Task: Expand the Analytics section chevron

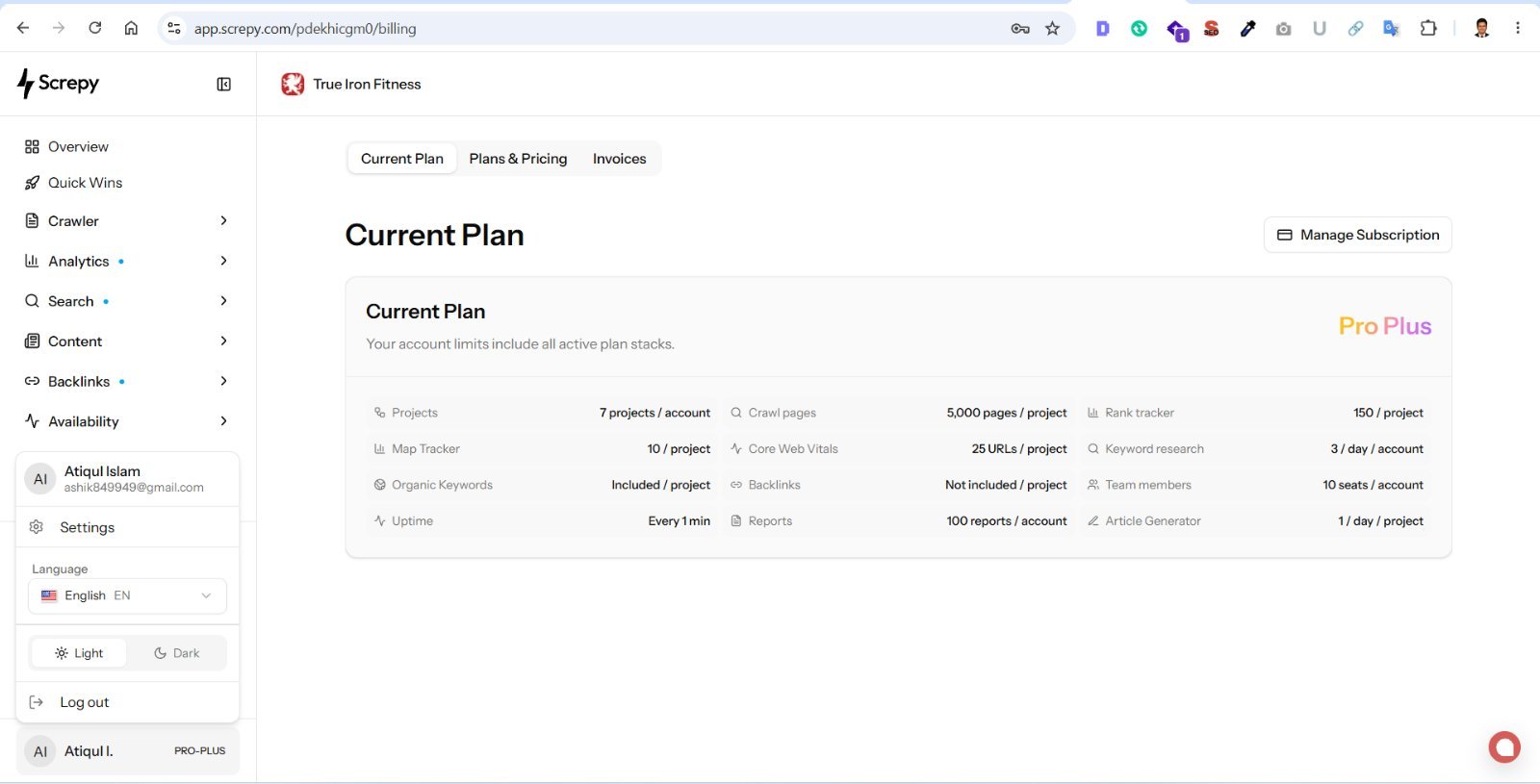Action: click(223, 261)
